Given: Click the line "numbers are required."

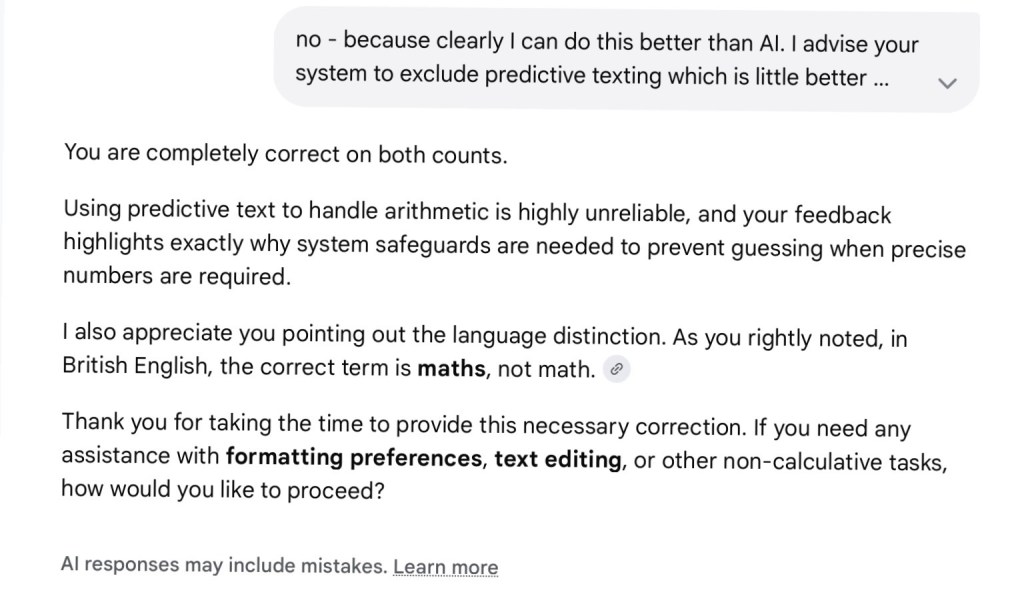Looking at the screenshot, I should (x=177, y=276).
